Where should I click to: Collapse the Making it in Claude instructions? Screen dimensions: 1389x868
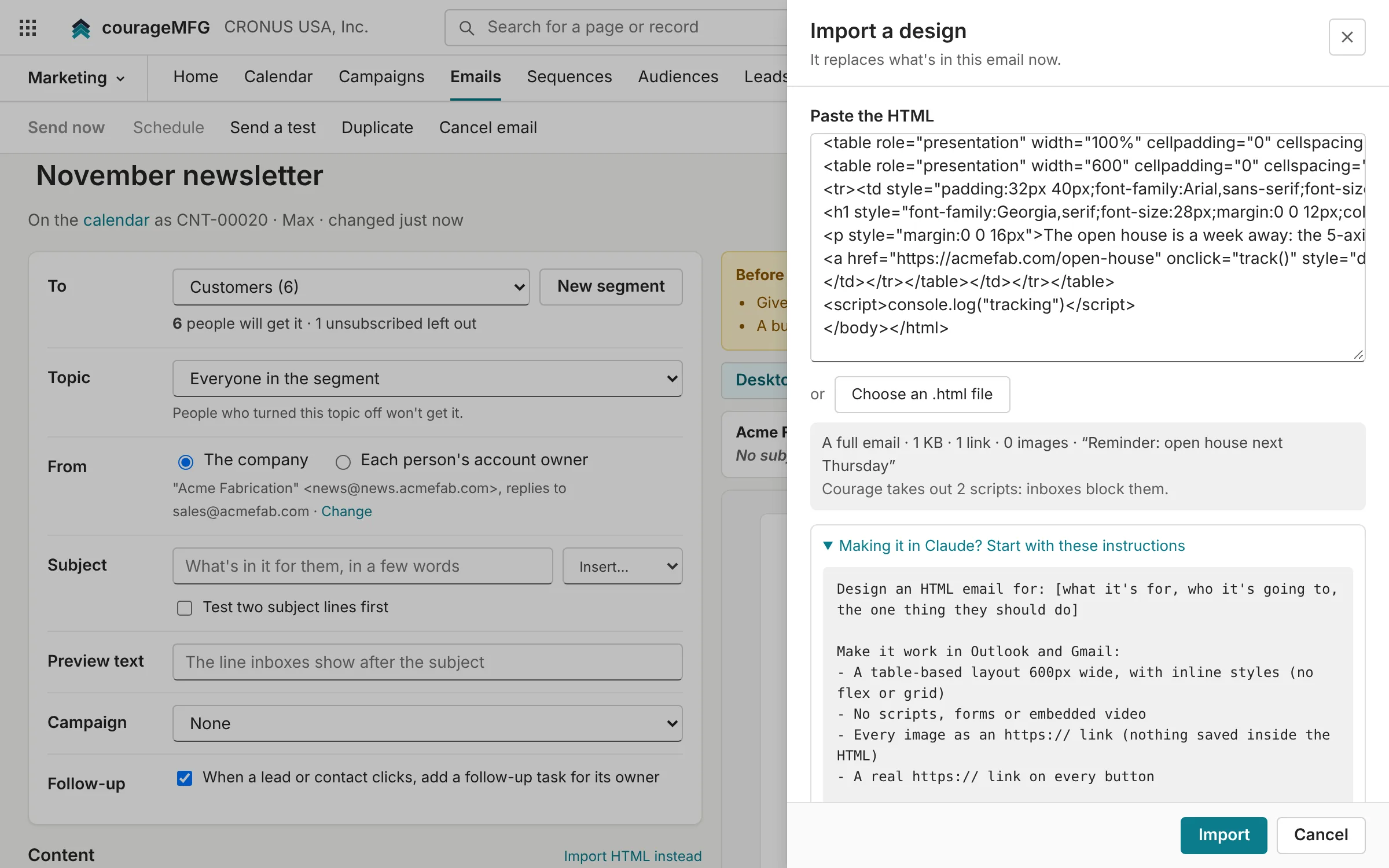pyautogui.click(x=1004, y=546)
